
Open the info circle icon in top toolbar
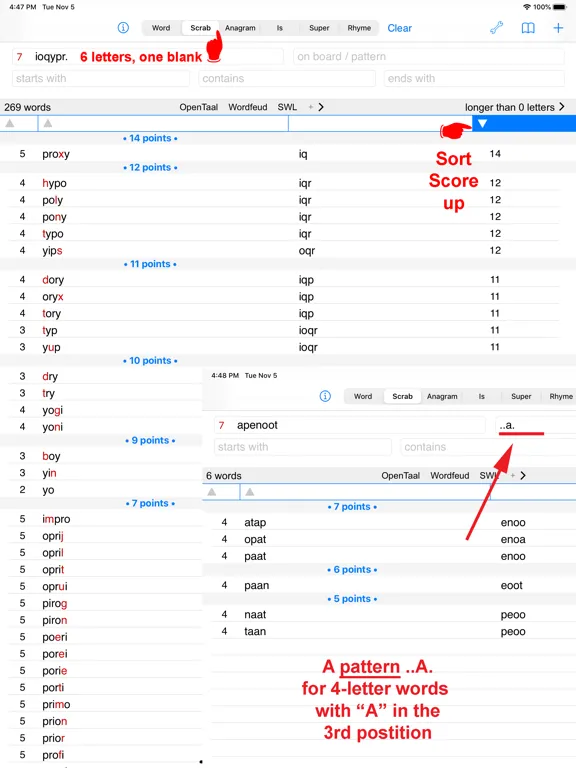point(123,28)
